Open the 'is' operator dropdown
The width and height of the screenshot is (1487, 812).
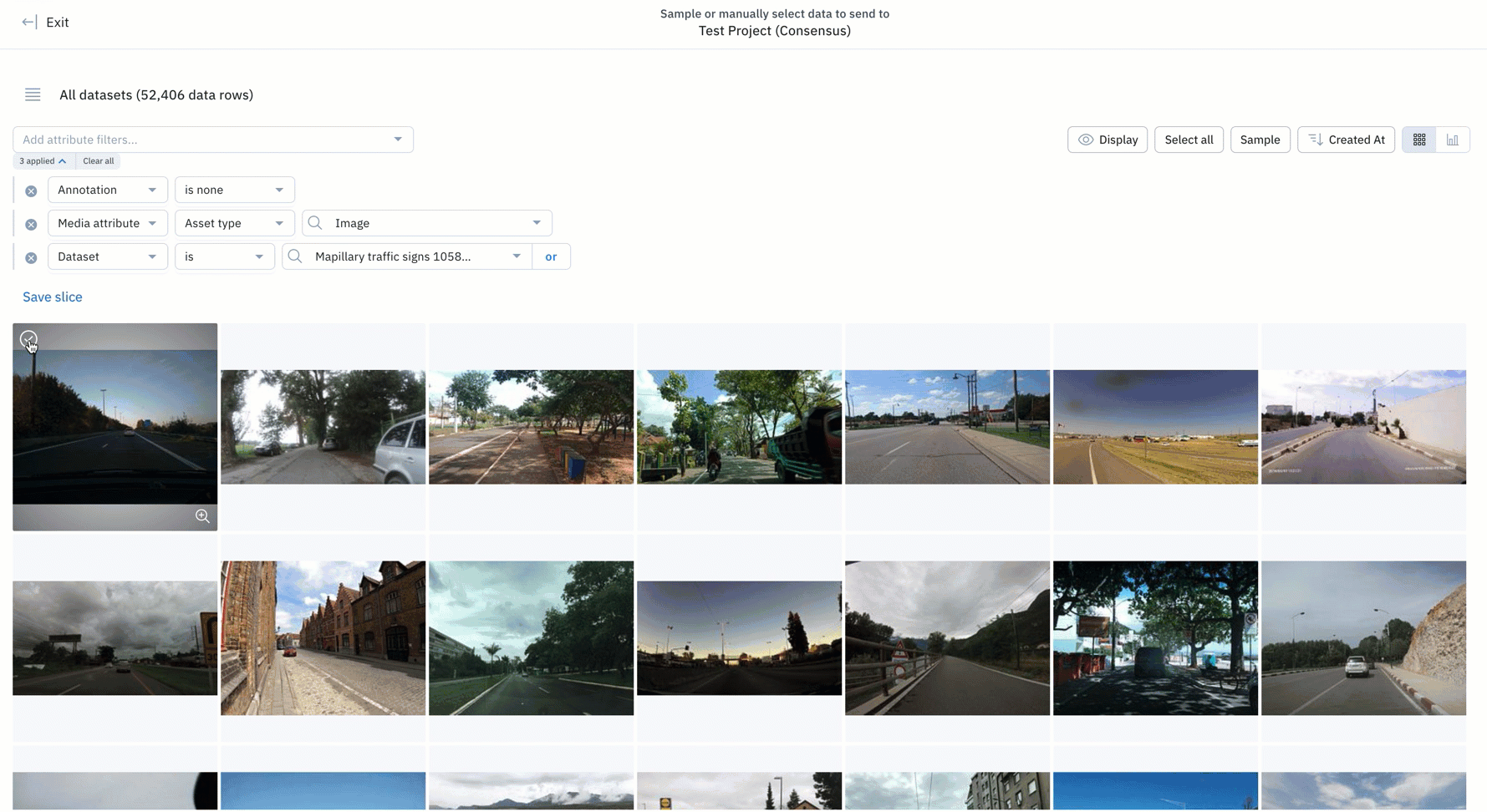click(225, 256)
